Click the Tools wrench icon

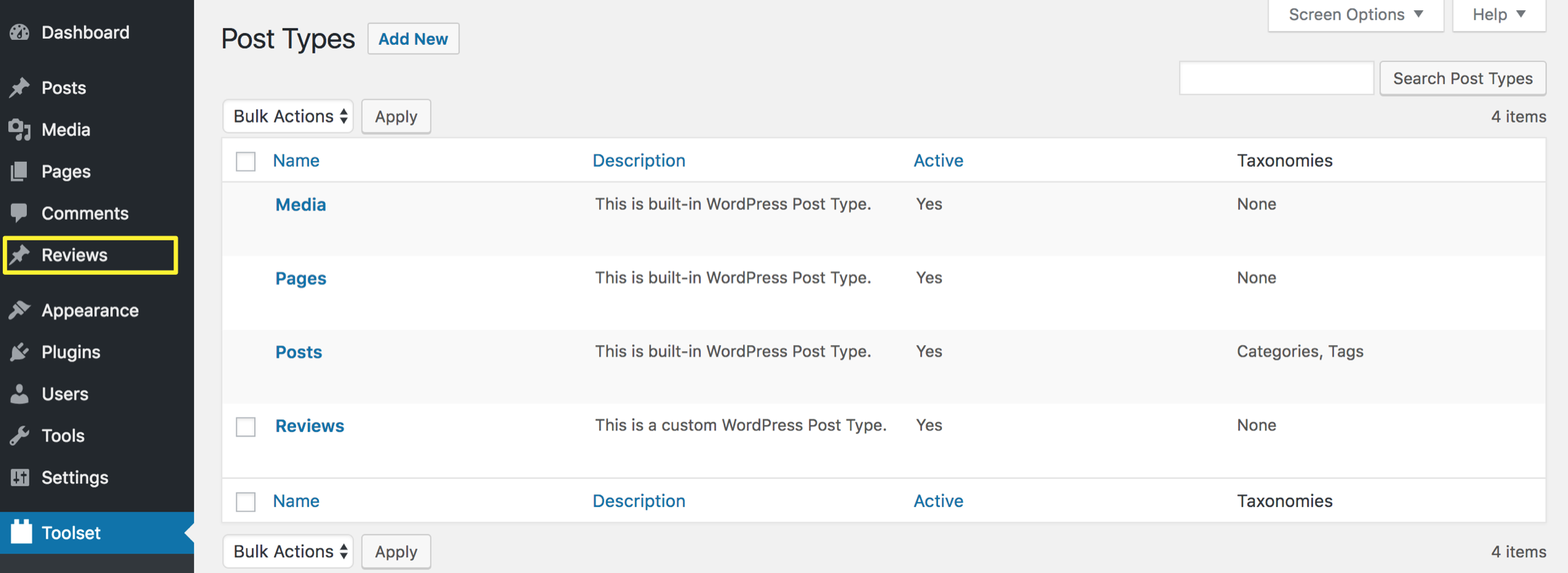coord(20,436)
